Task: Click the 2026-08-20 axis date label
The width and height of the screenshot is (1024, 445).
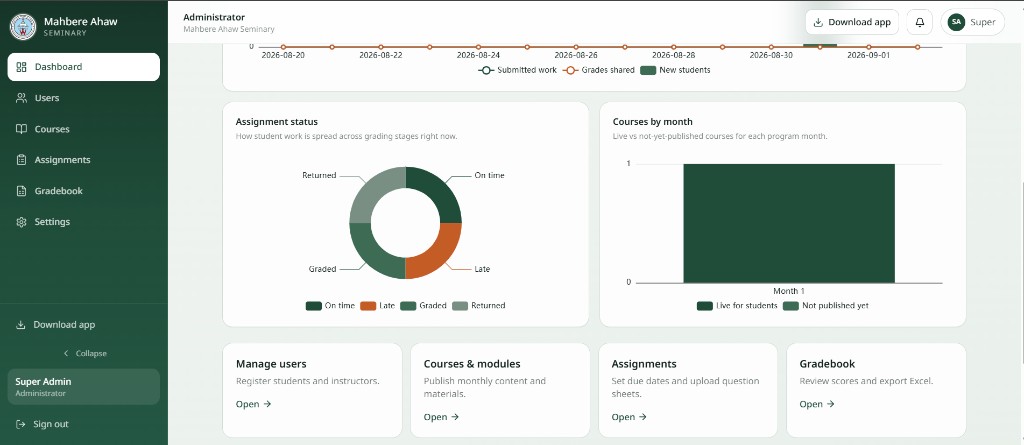Action: click(x=283, y=56)
